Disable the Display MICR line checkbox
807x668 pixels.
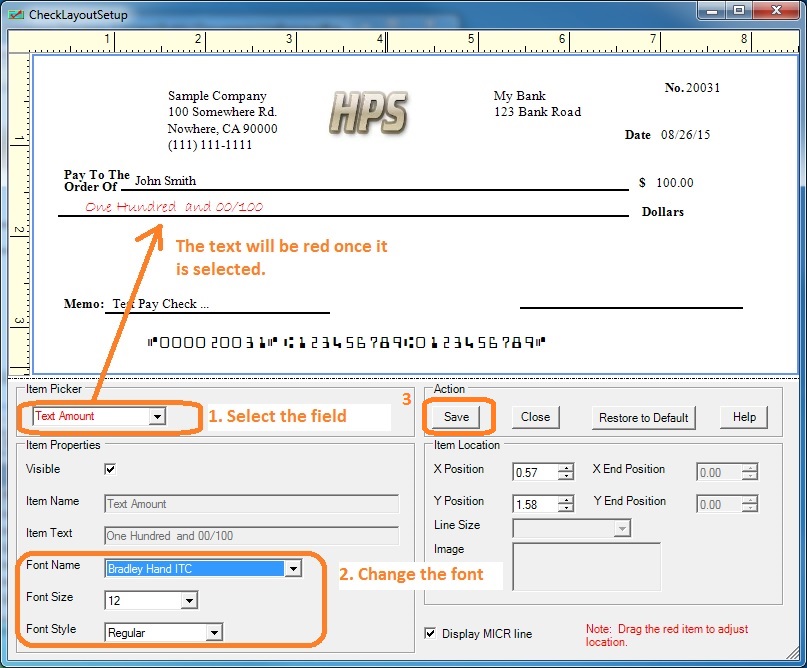431,633
